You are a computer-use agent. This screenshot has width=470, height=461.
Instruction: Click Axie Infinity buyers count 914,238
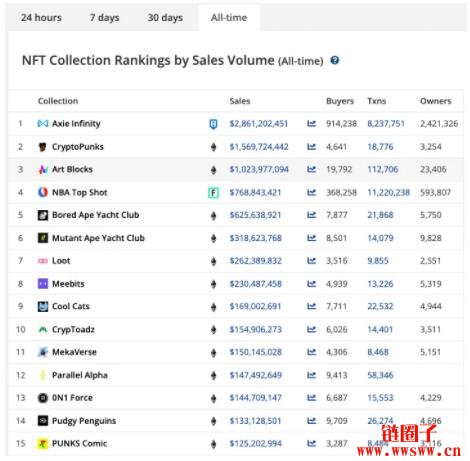(341, 124)
